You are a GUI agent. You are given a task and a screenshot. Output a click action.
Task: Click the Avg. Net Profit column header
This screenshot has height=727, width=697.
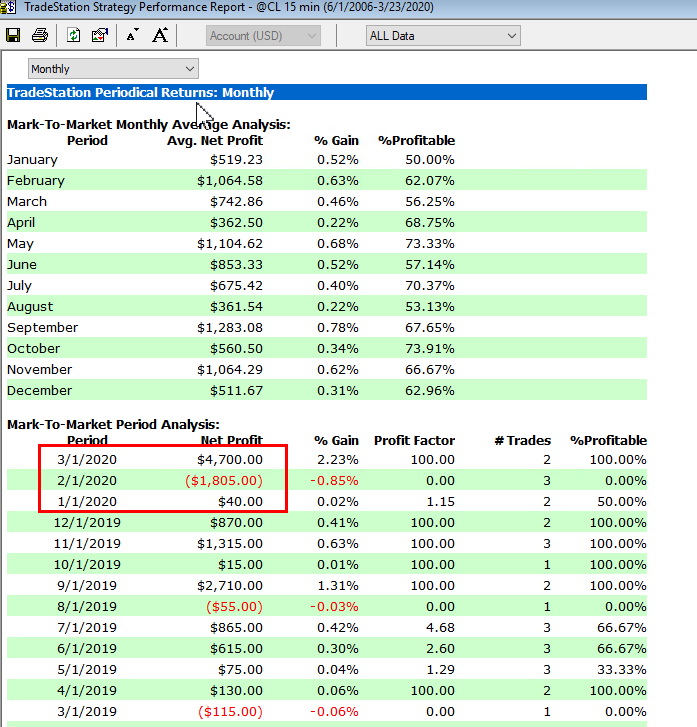click(215, 141)
